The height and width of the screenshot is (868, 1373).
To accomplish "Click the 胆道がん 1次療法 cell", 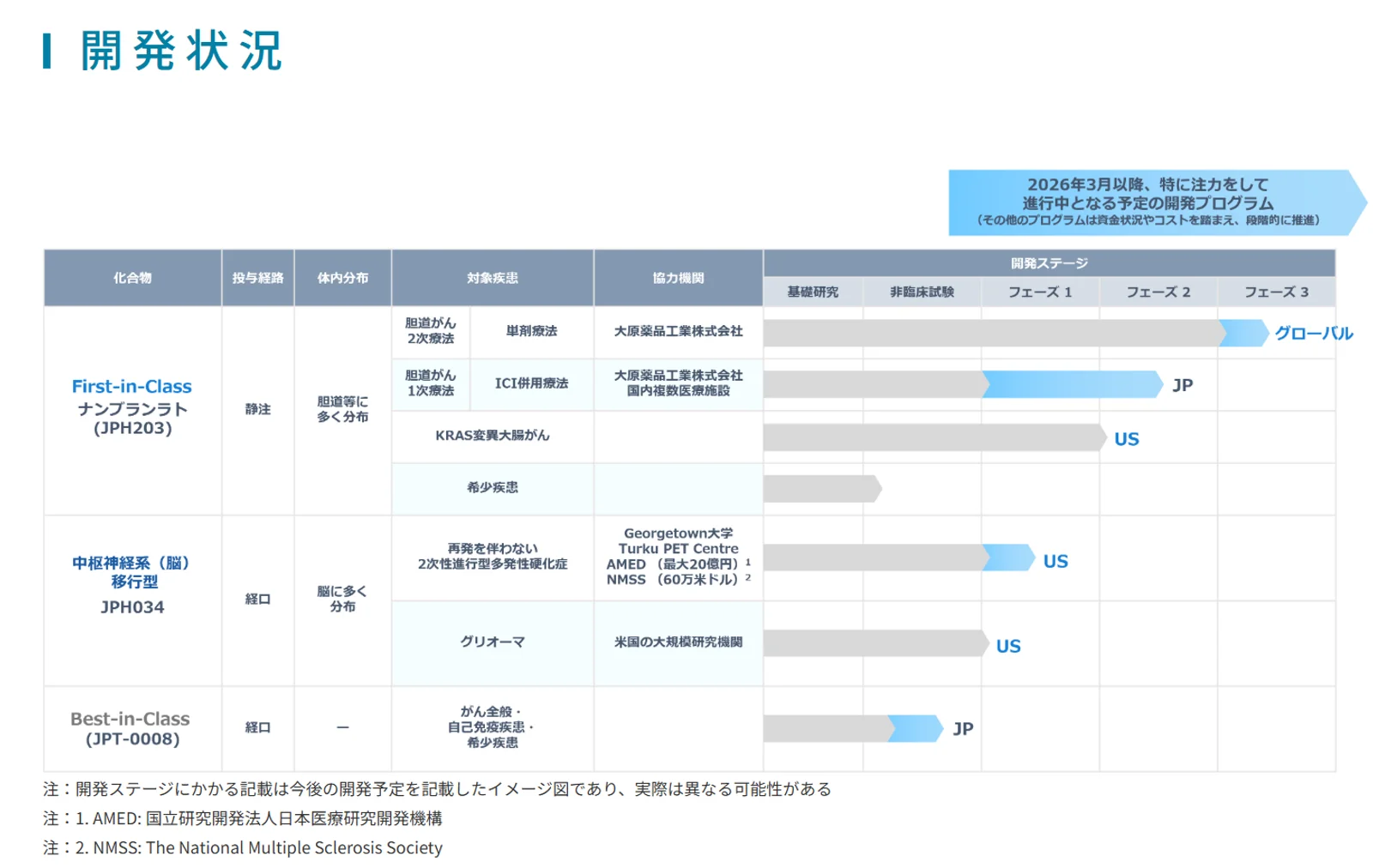I will (431, 383).
